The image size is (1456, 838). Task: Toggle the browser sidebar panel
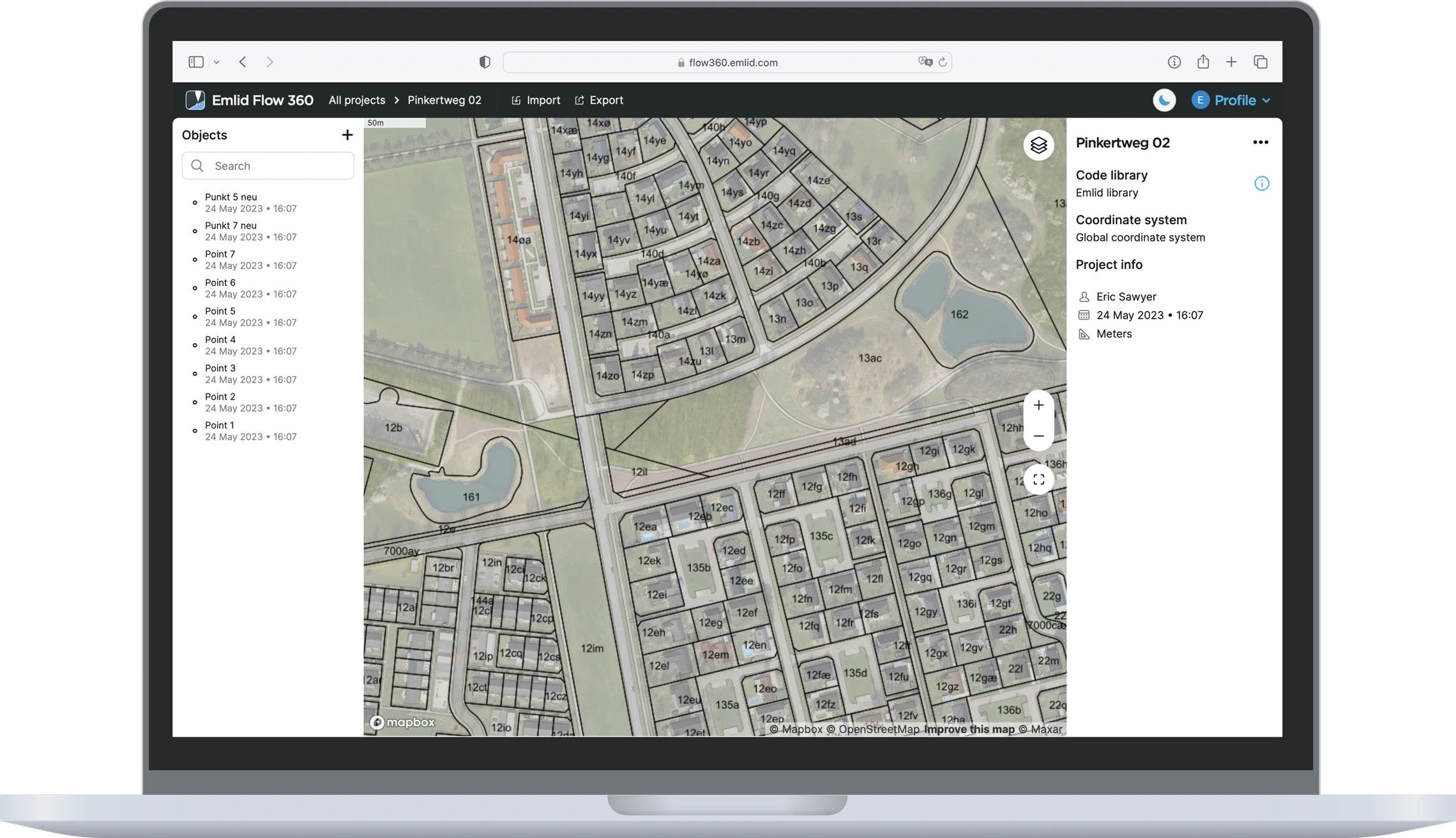pos(196,62)
